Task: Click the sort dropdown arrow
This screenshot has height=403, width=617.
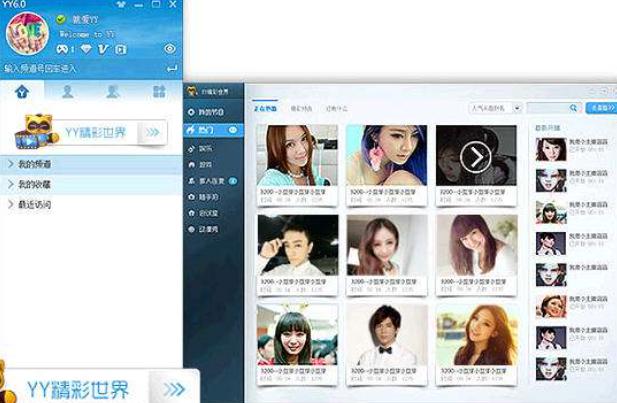Action: click(517, 108)
